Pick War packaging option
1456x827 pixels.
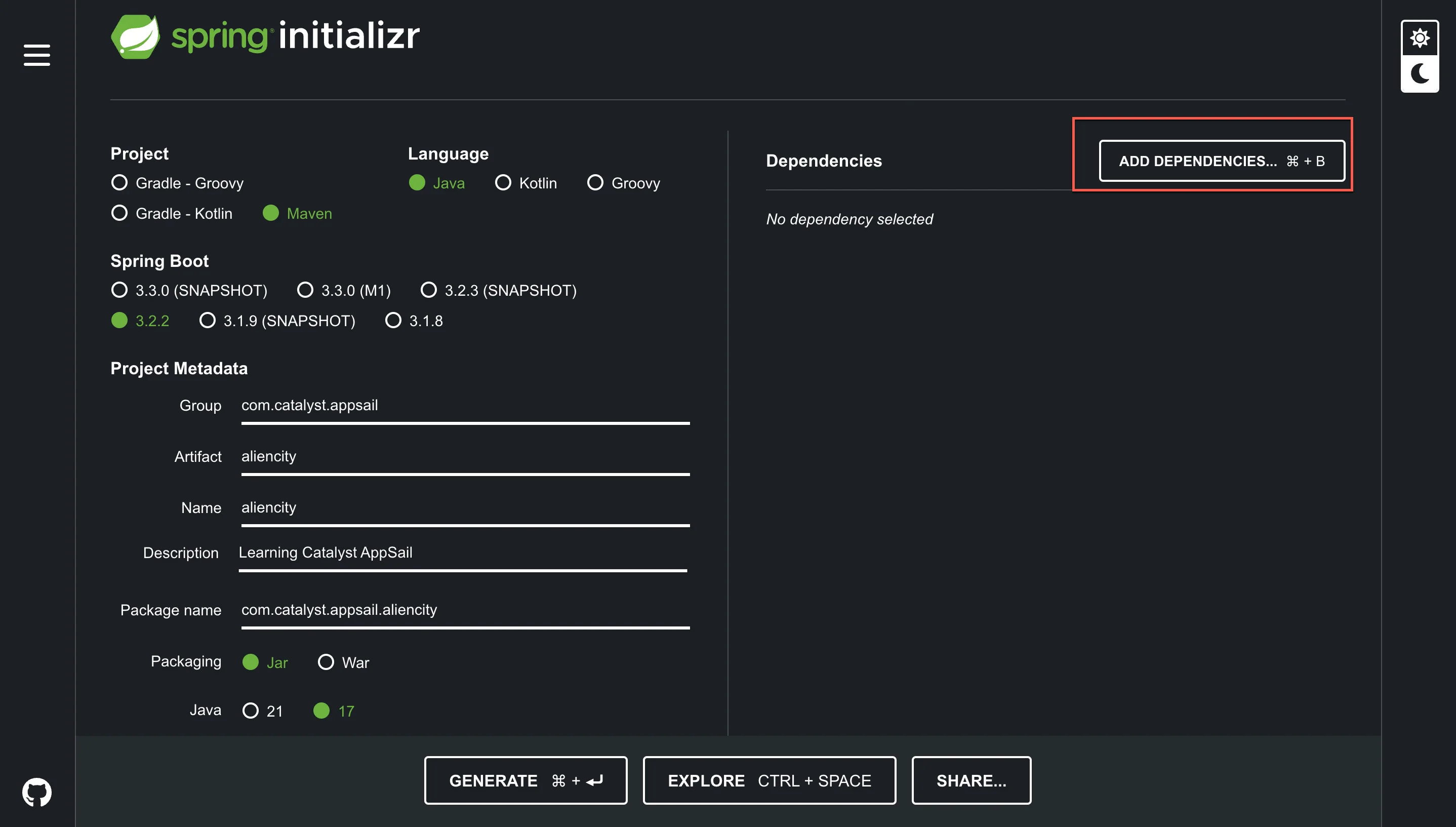click(x=326, y=662)
